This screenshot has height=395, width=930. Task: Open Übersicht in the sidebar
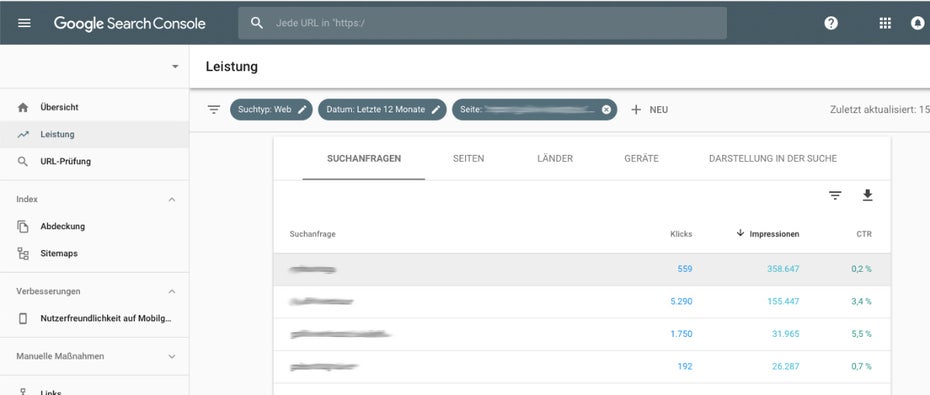pyautogui.click(x=94, y=107)
